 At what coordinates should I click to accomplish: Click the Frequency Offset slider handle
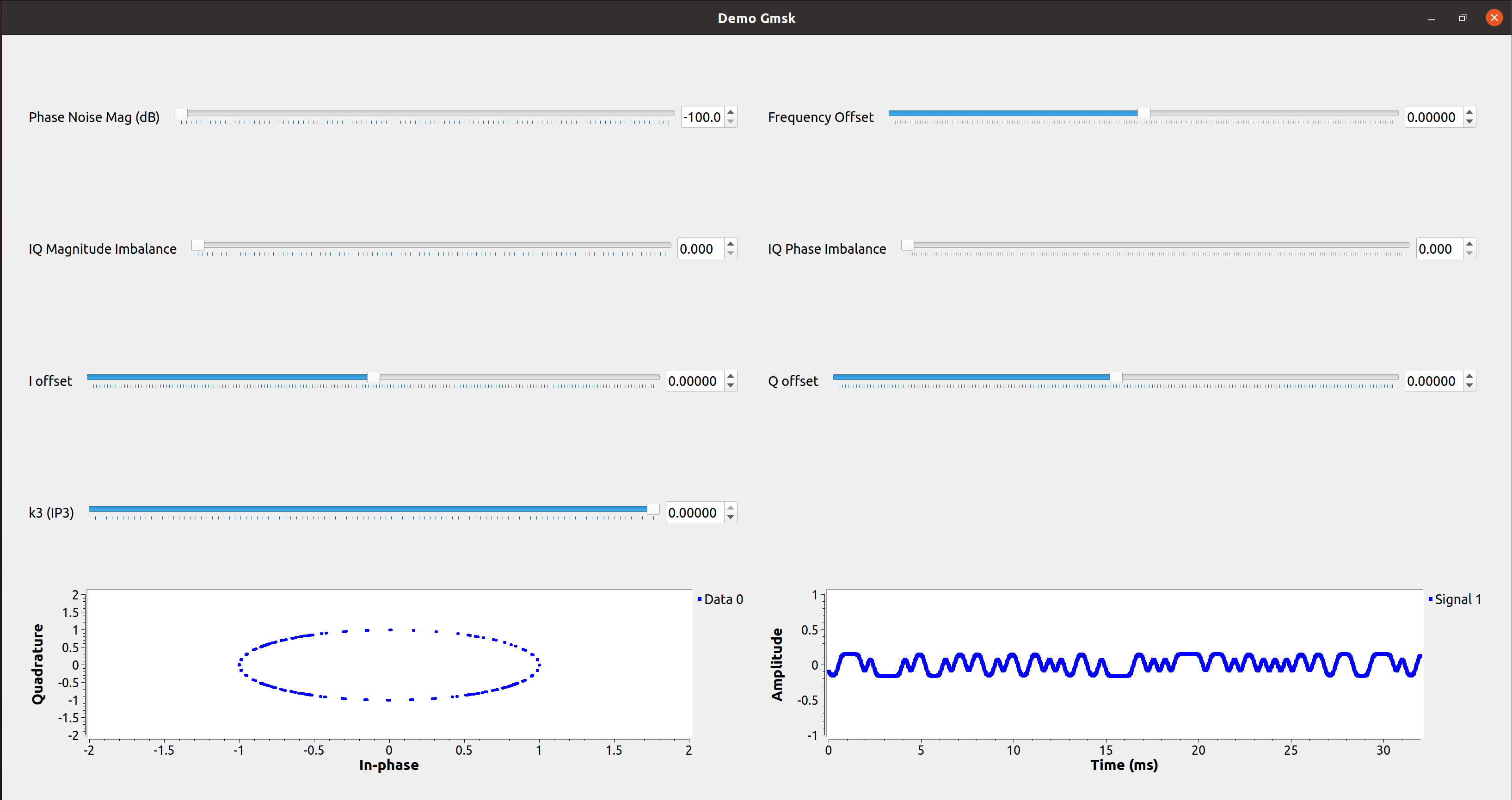pos(1143,113)
